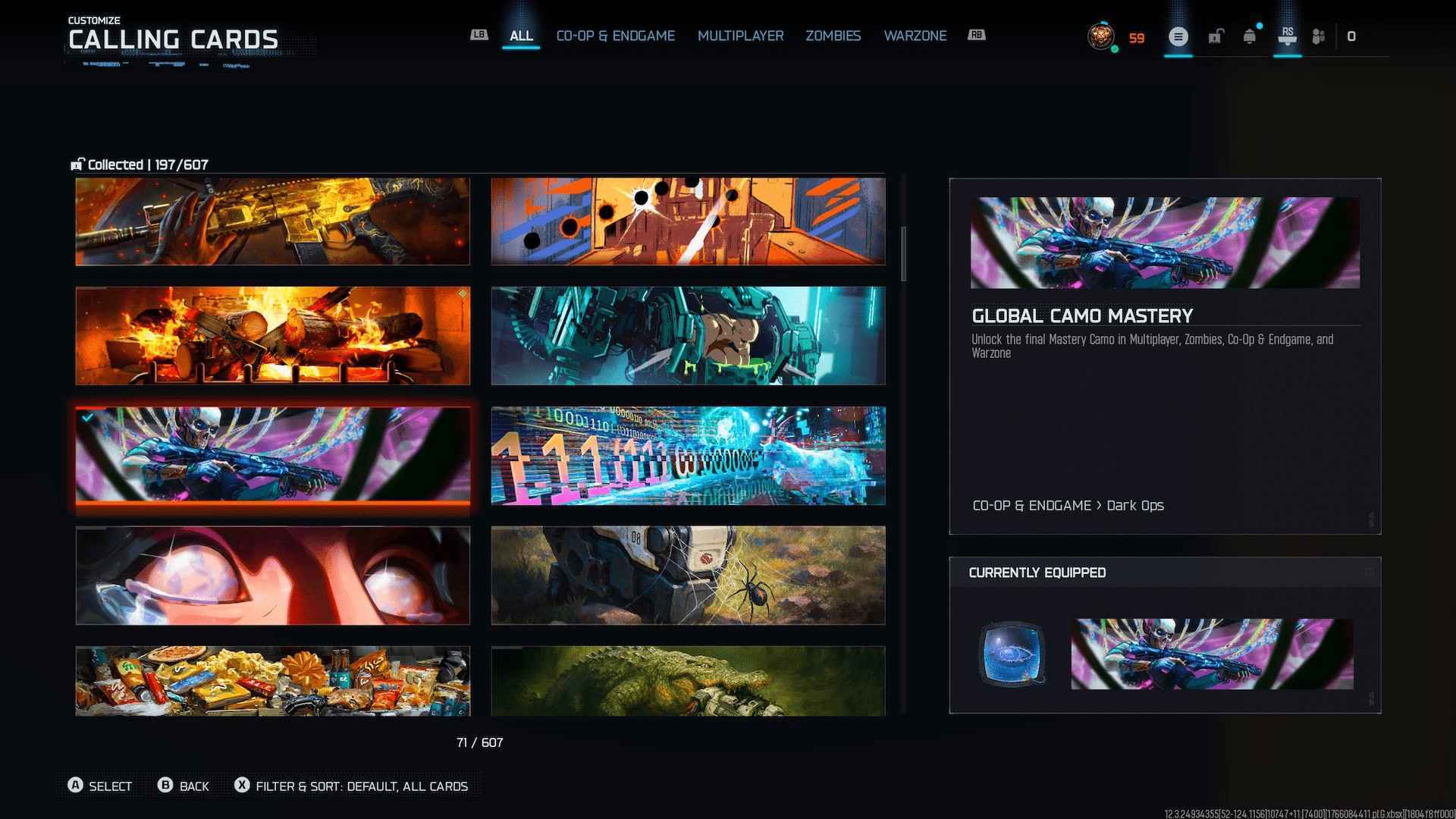
Task: Select the burning fireplace logs calling card
Action: pos(273,335)
